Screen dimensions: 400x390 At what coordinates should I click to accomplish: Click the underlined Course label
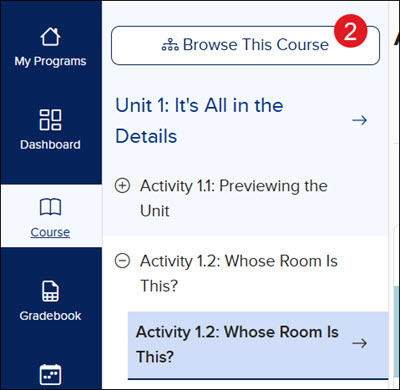(50, 232)
